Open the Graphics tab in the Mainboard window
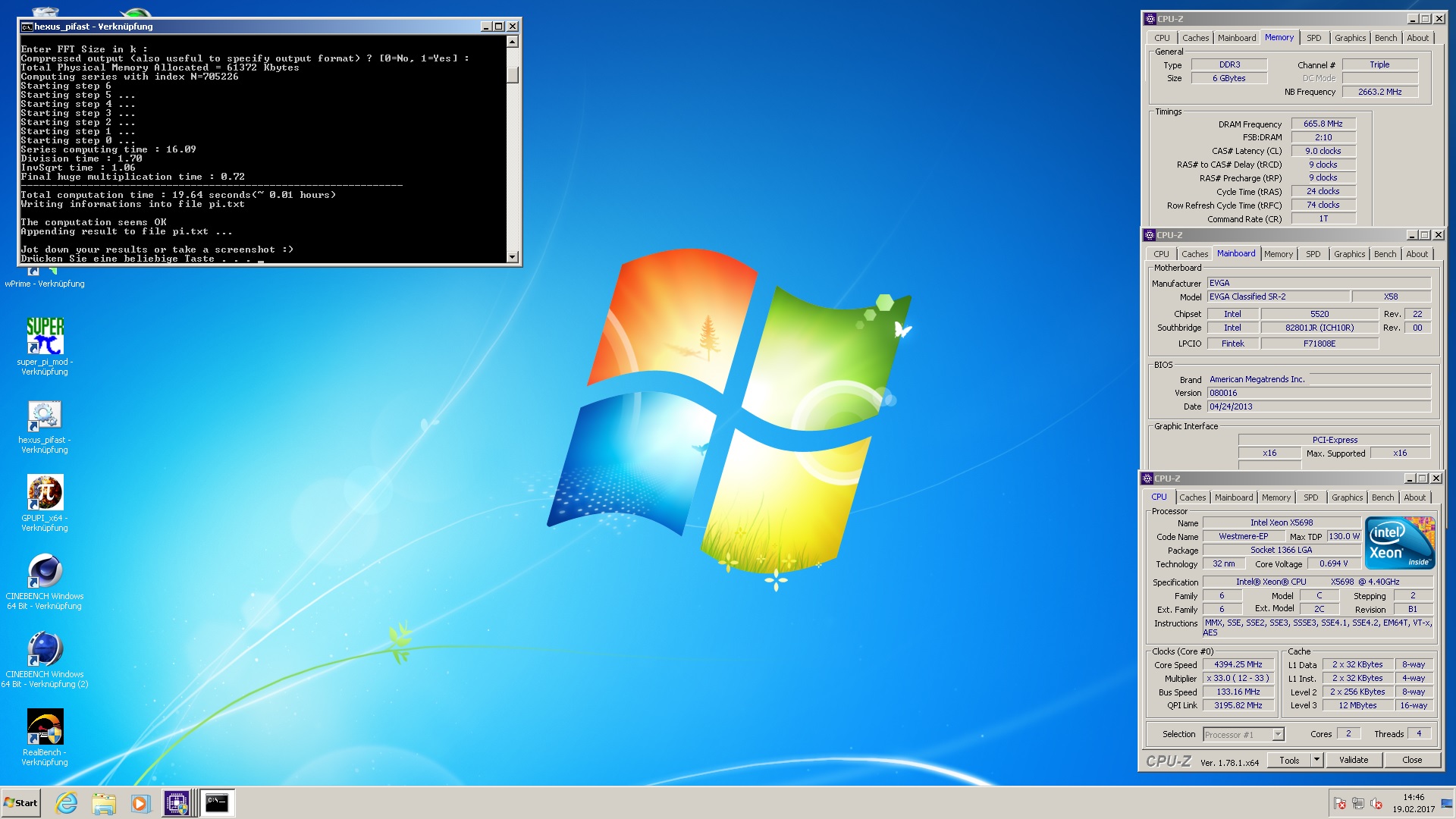This screenshot has height=819, width=1456. coord(1350,254)
